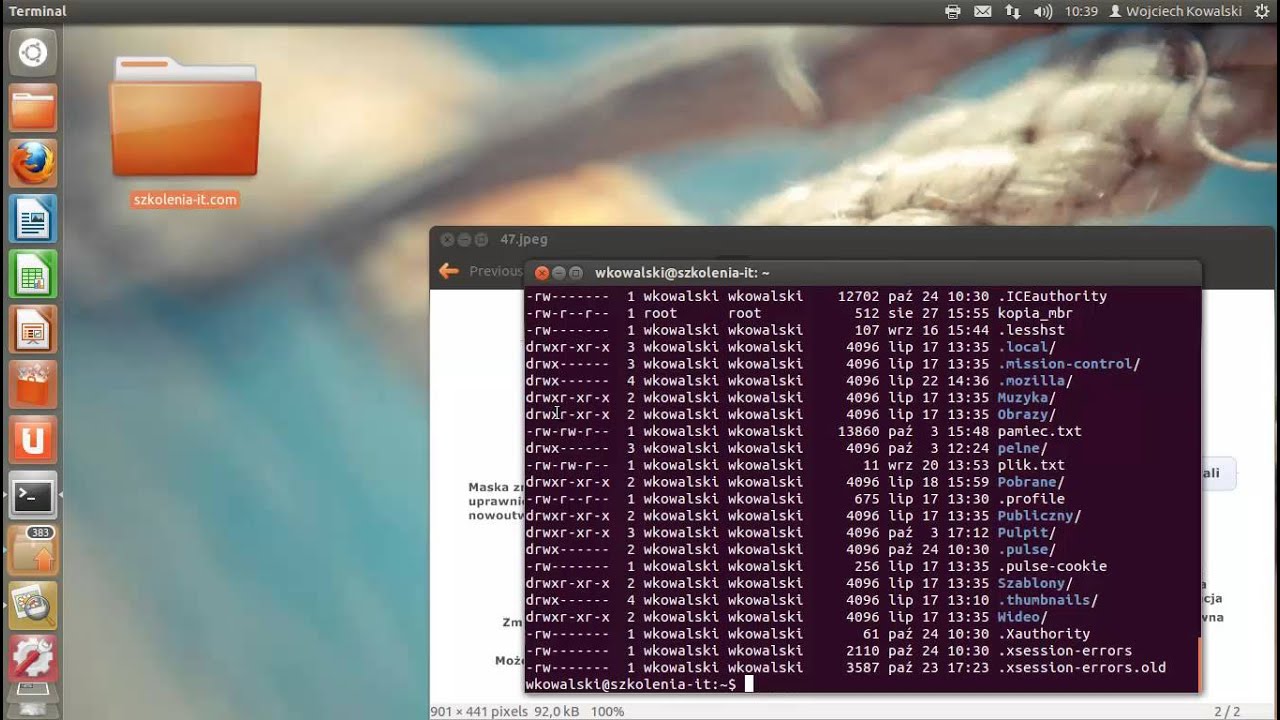This screenshot has width=1280, height=720.
Task: Click the Pobrane/ directory name
Action: click(x=1031, y=482)
